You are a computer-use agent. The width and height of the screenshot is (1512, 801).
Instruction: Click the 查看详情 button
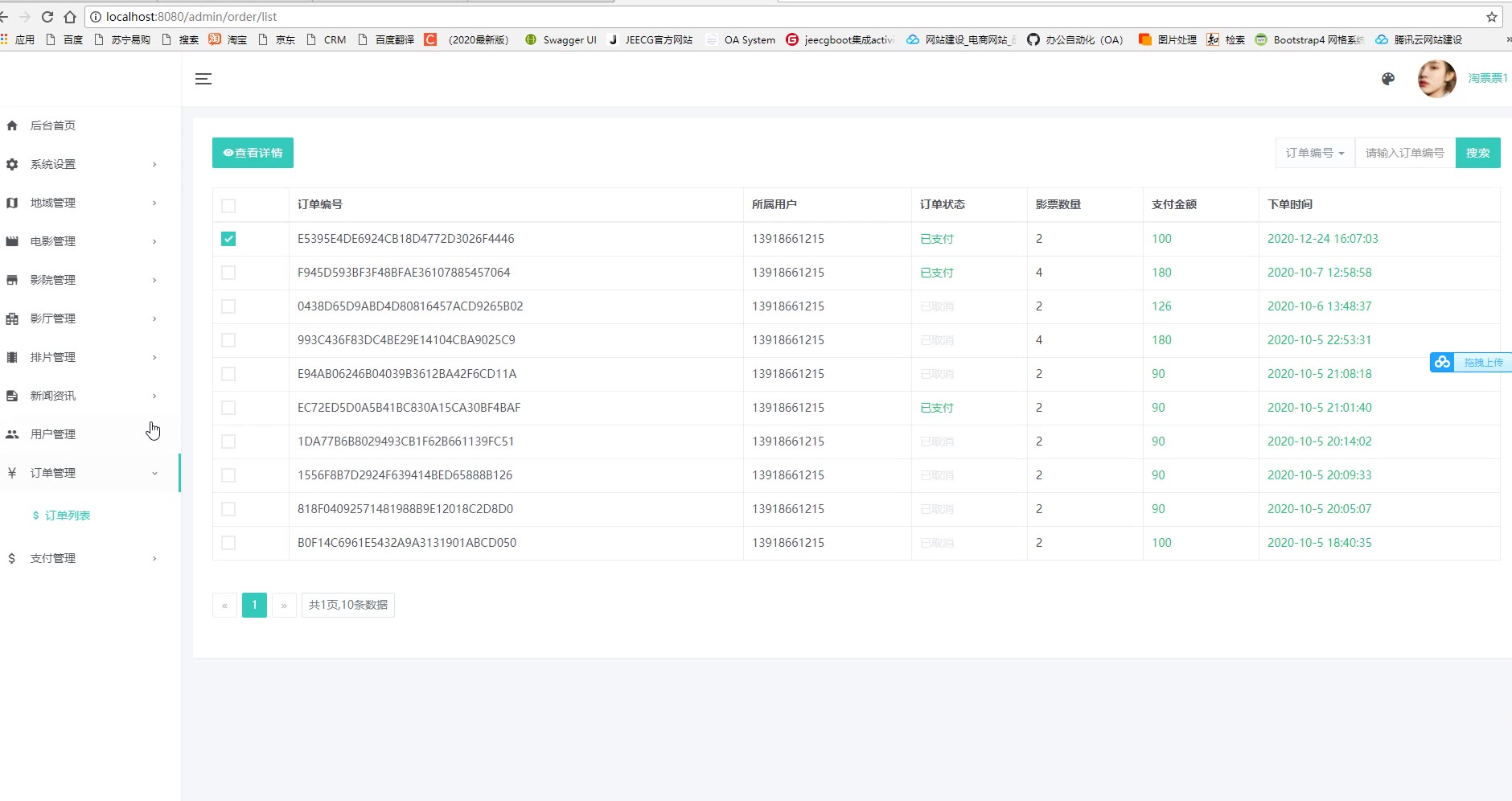[253, 153]
